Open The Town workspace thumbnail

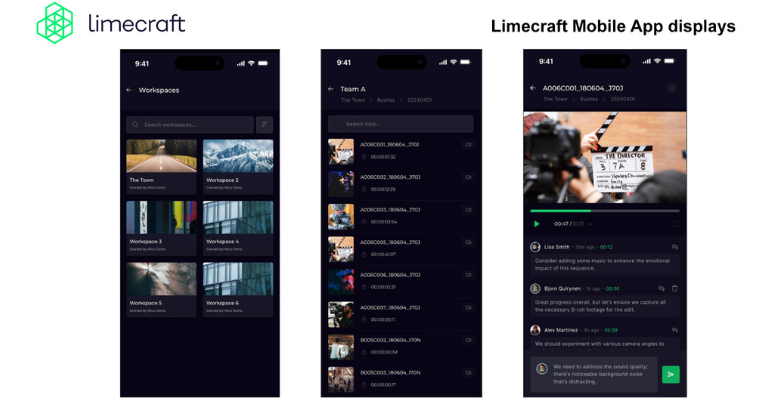tap(161, 156)
